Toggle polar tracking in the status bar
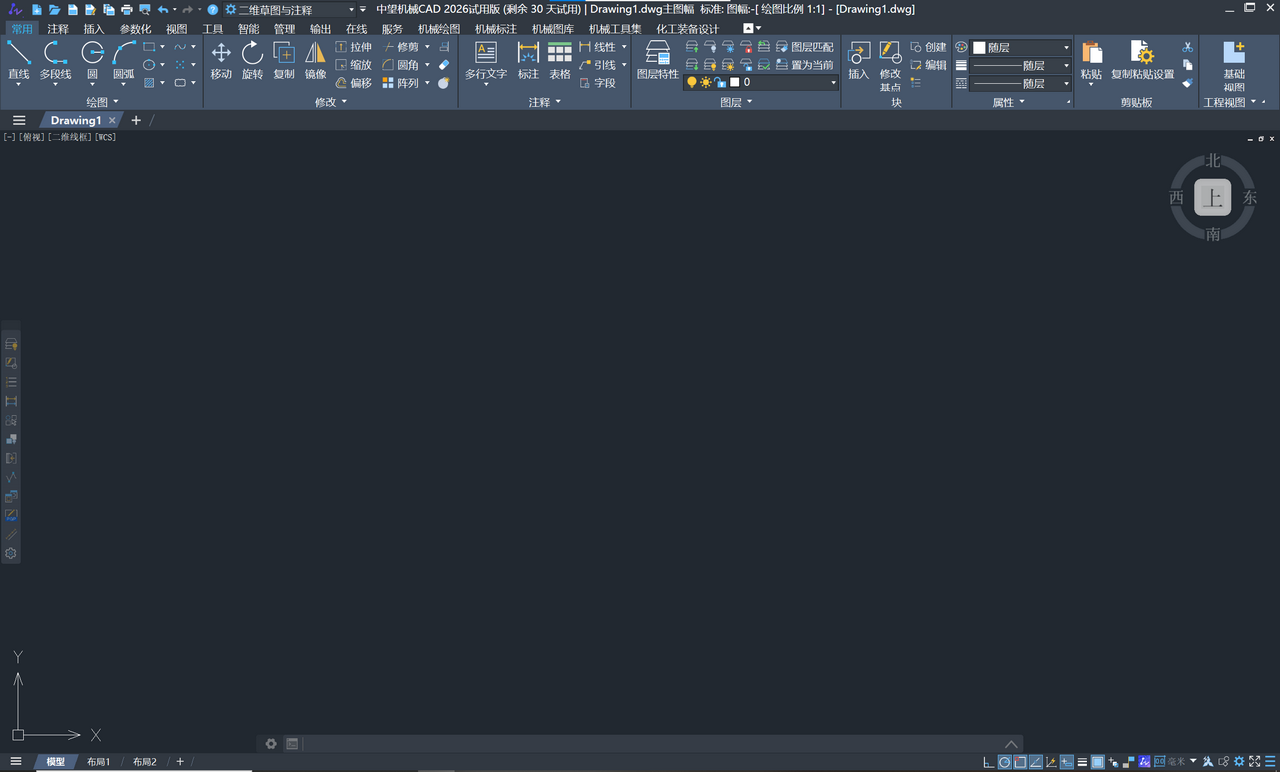 [1005, 762]
